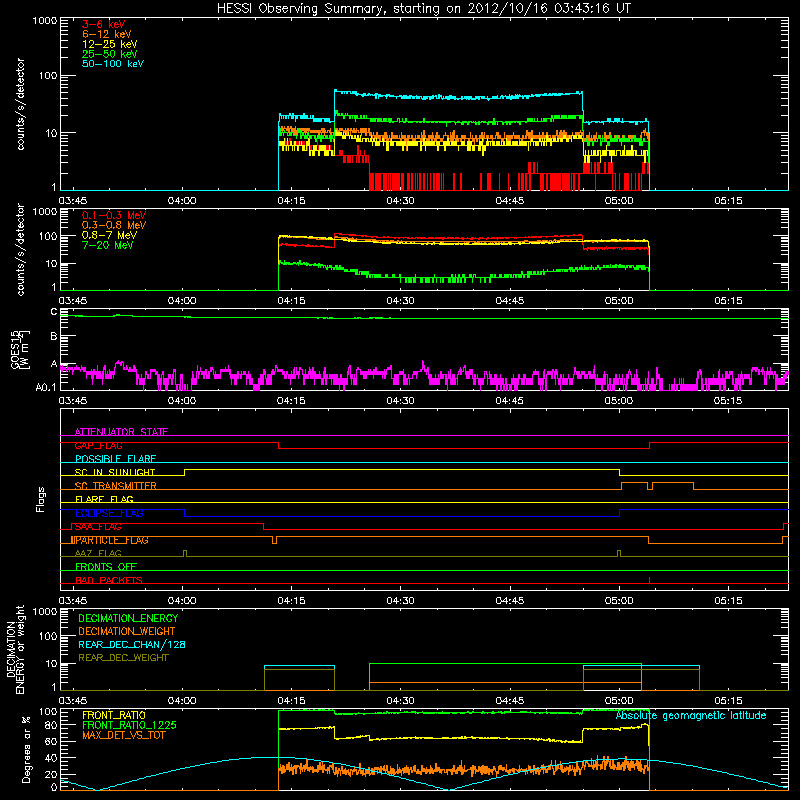Image resolution: width=800 pixels, height=800 pixels.
Task: Click the top panel counts/s/detector axis label
Action: pos(20,104)
